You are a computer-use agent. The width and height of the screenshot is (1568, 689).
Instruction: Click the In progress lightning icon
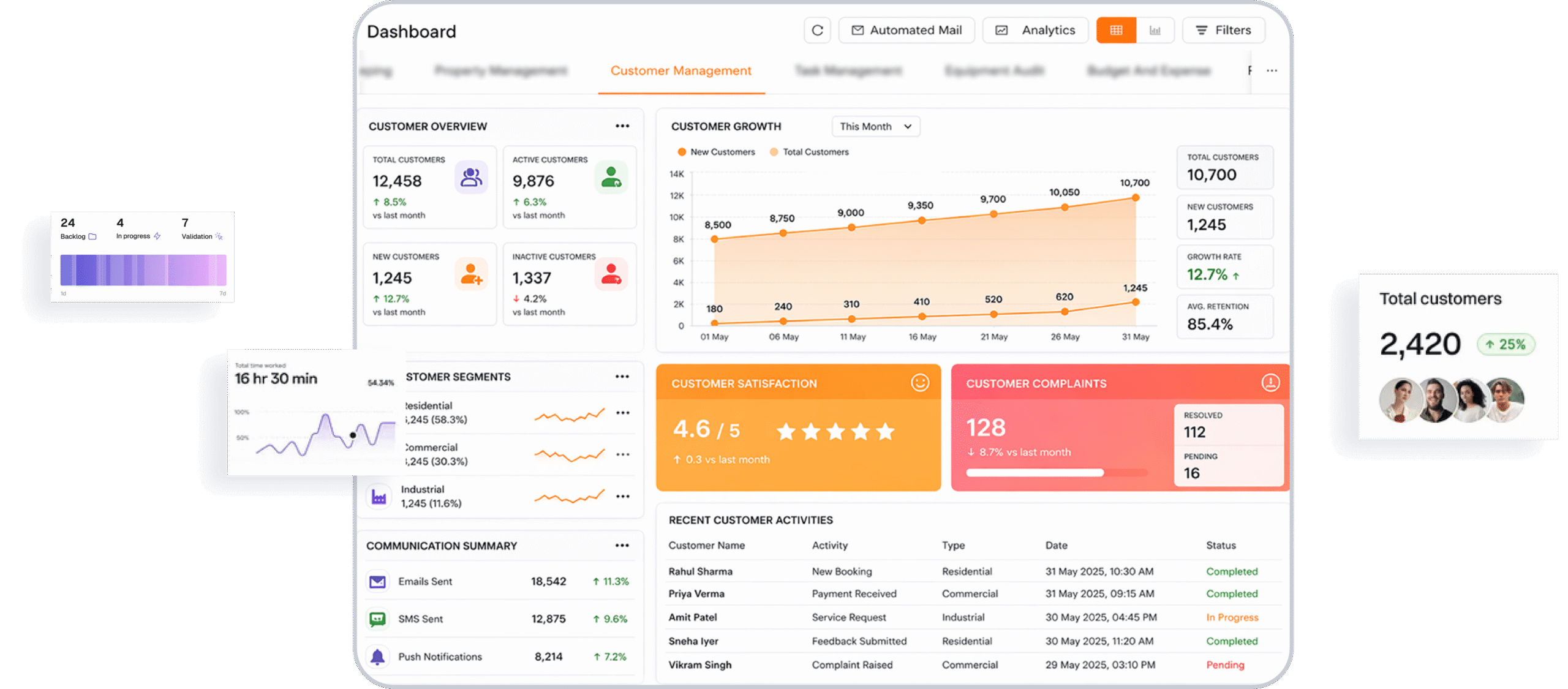157,236
